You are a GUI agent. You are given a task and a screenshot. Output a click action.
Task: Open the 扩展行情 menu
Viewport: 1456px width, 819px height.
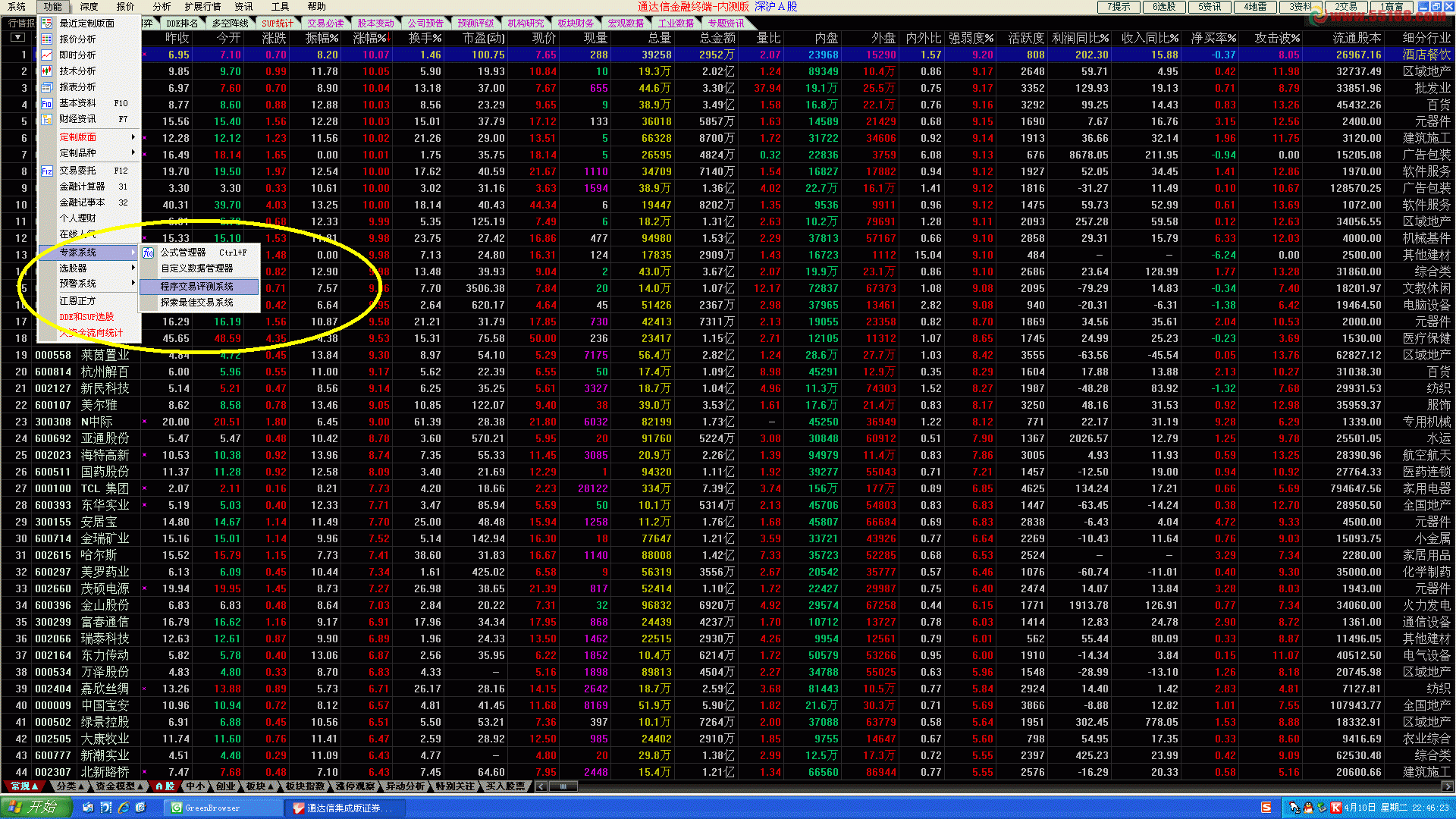(202, 6)
